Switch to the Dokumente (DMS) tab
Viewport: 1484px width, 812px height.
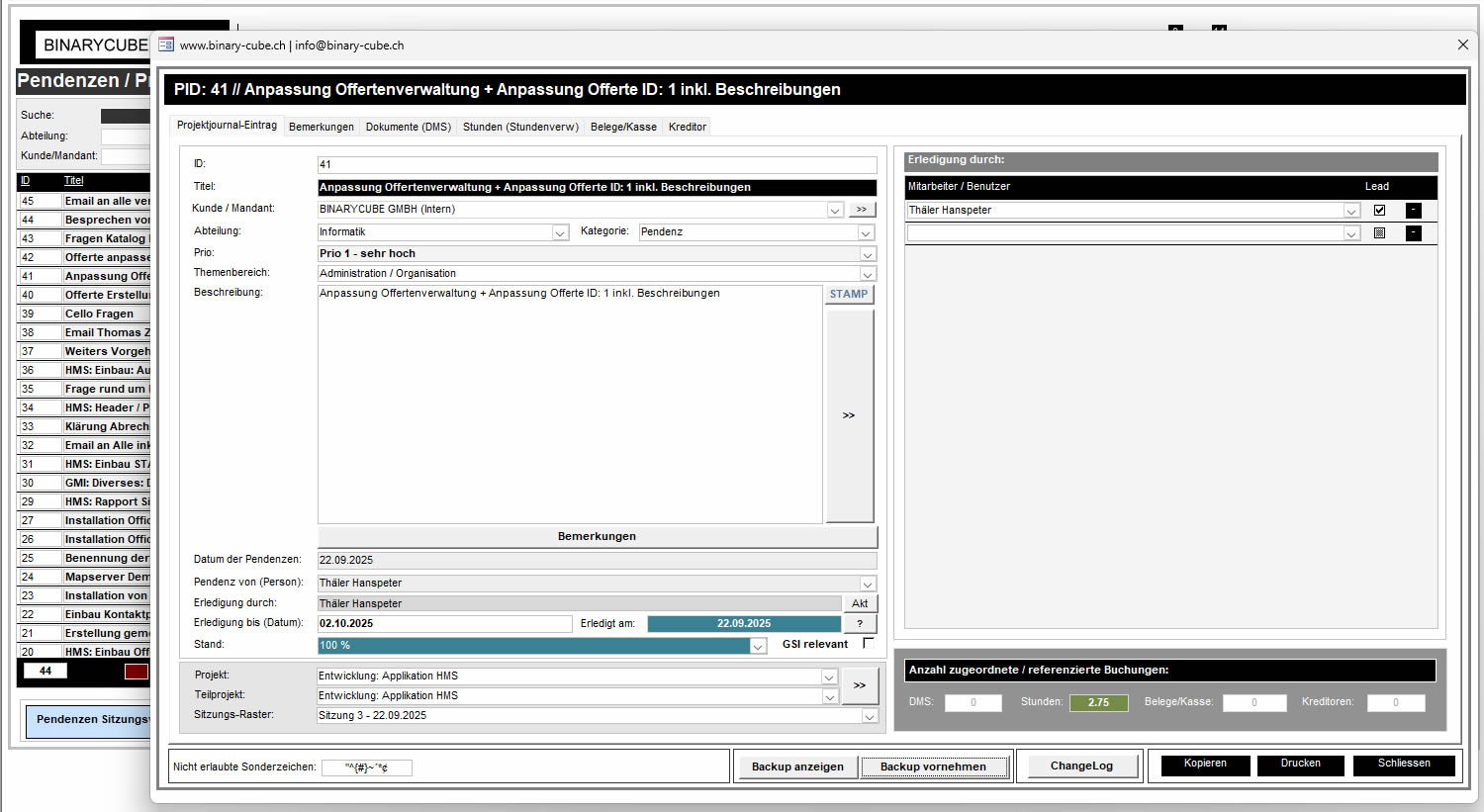click(x=408, y=127)
